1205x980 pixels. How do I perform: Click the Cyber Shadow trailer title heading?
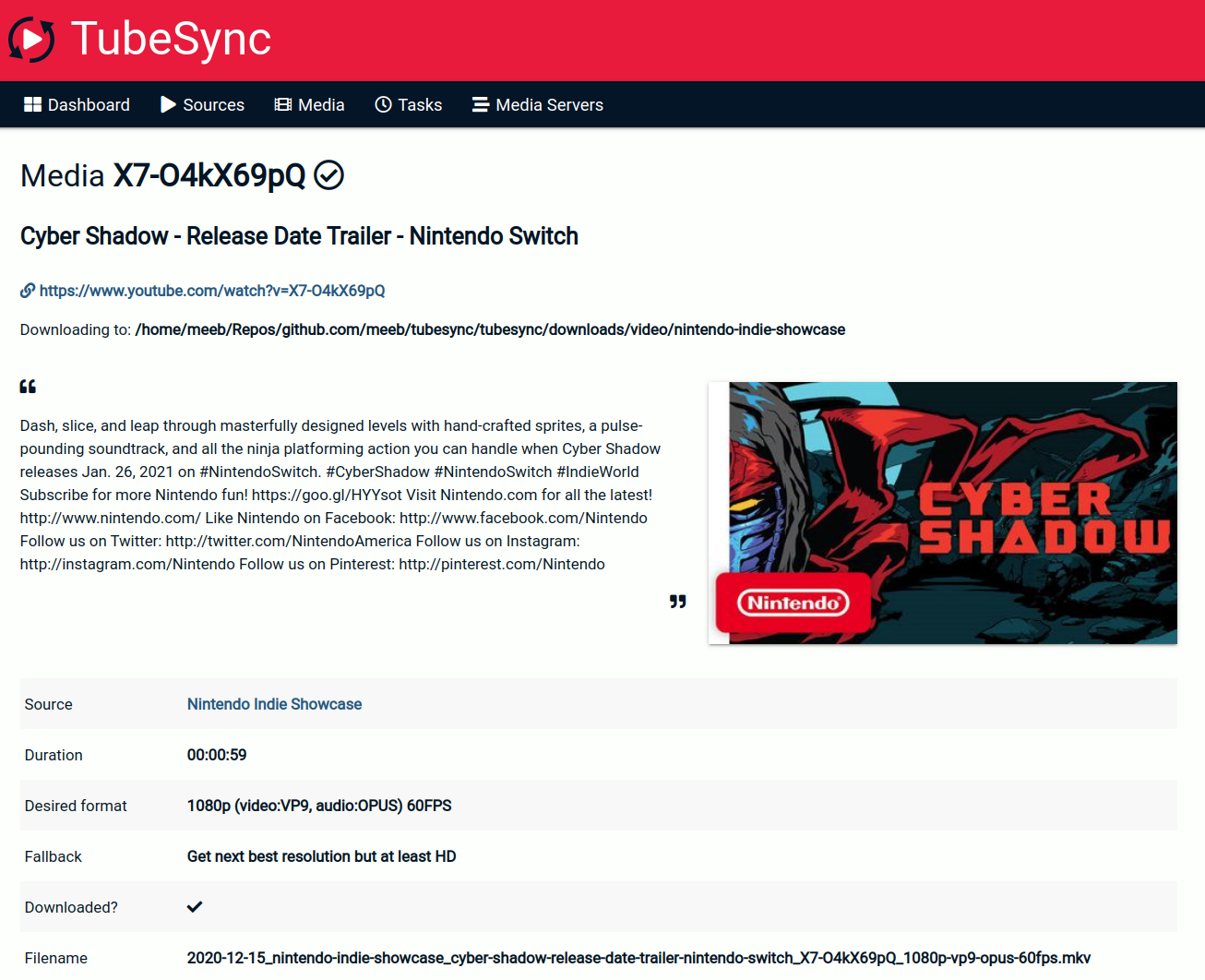tap(299, 236)
